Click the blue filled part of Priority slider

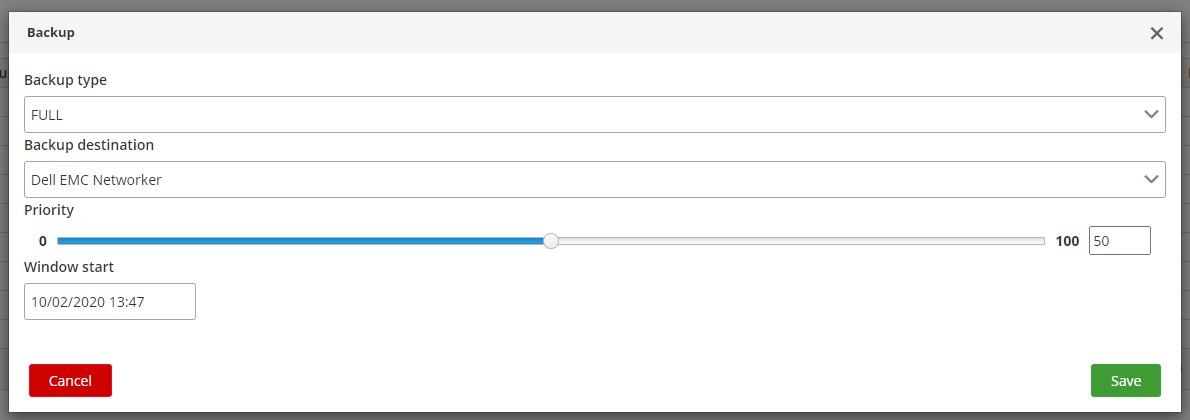pyautogui.click(x=300, y=241)
